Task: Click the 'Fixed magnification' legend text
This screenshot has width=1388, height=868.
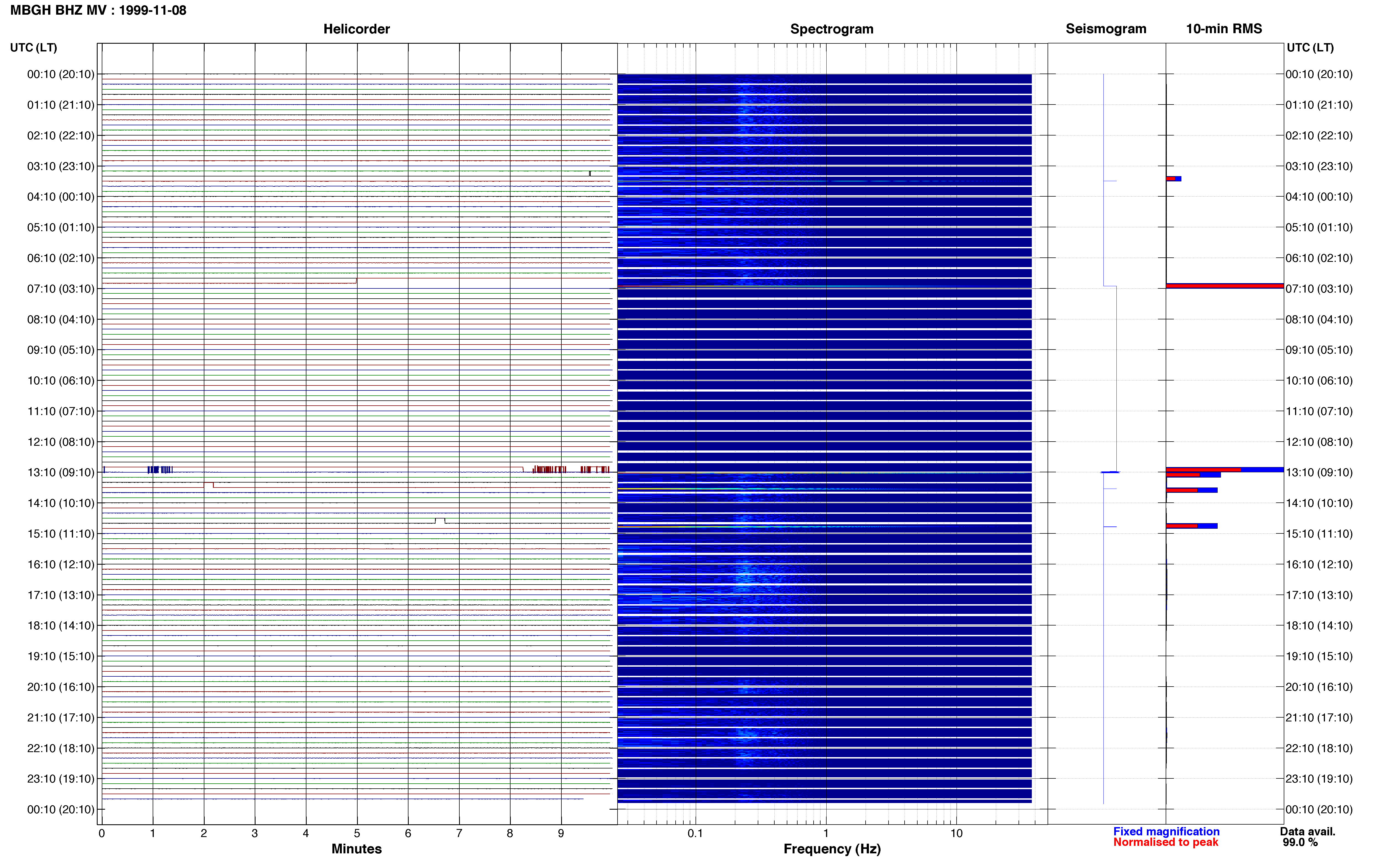Action: coord(1166,831)
